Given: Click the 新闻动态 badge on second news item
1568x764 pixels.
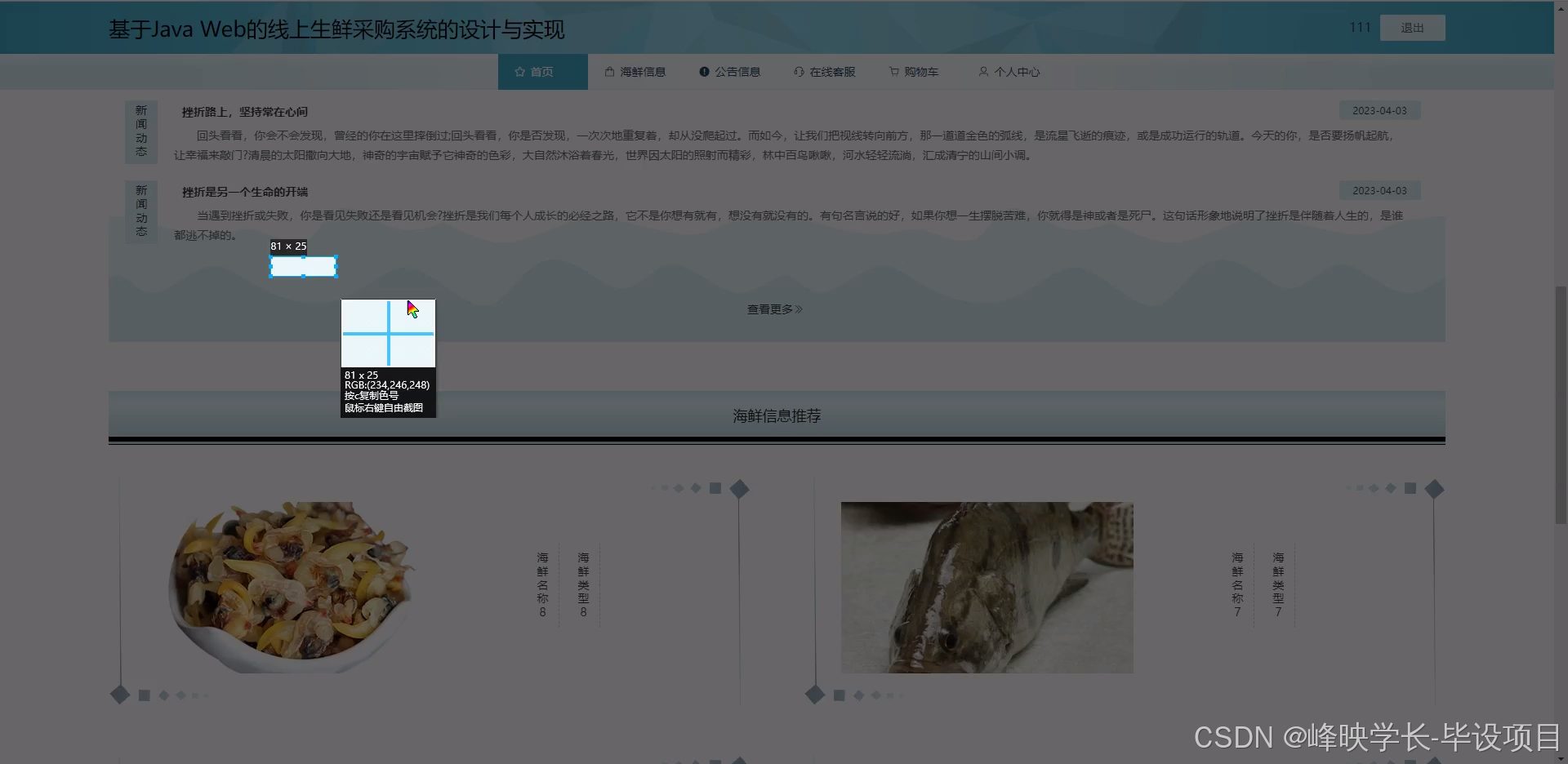Looking at the screenshot, I should [140, 211].
